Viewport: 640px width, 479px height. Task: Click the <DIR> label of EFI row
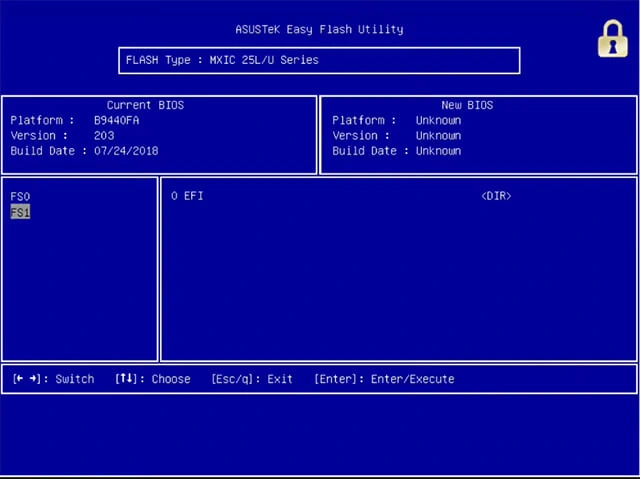(x=496, y=196)
